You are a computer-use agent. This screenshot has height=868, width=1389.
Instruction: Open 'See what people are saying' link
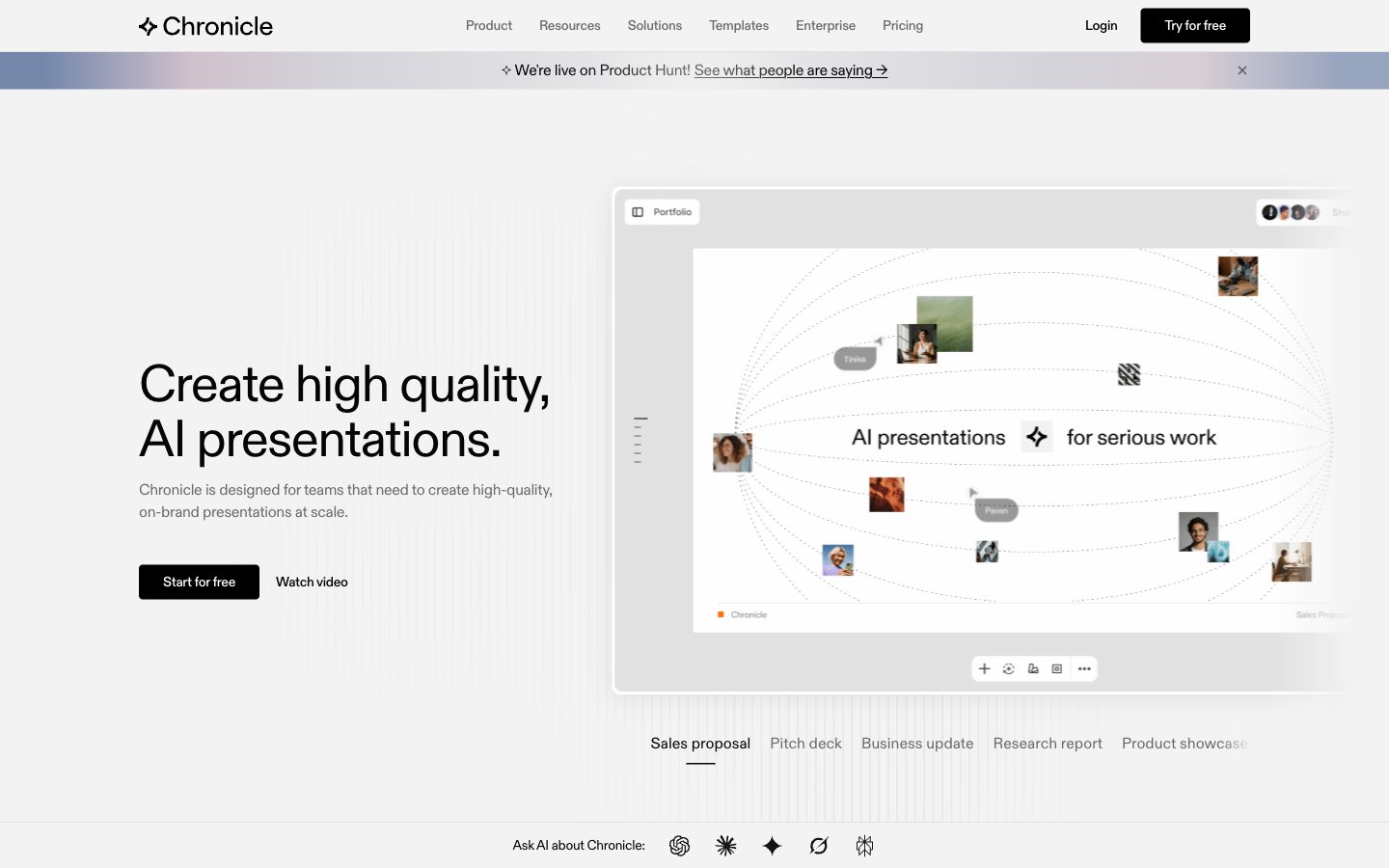click(791, 70)
